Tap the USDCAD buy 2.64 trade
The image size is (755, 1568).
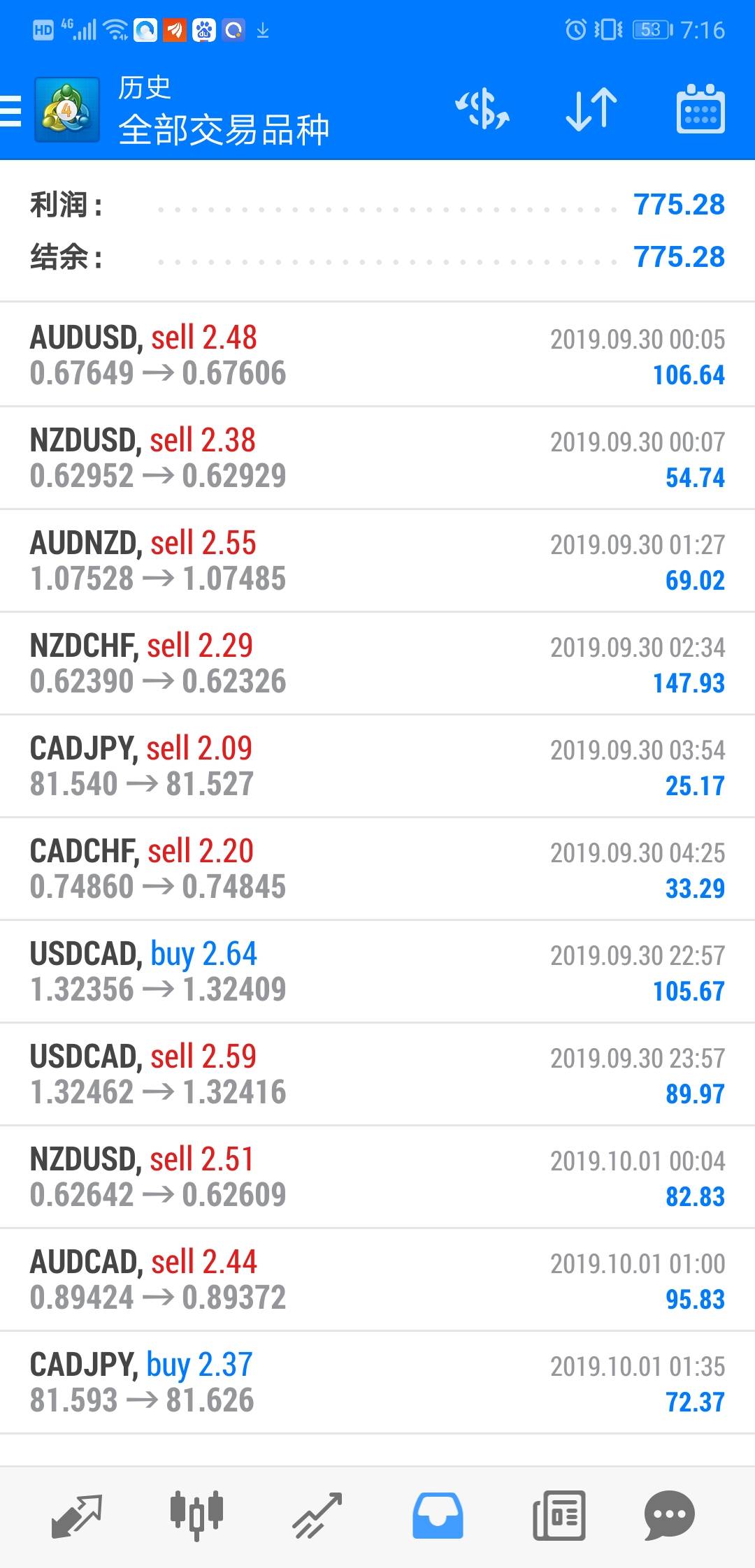click(377, 971)
